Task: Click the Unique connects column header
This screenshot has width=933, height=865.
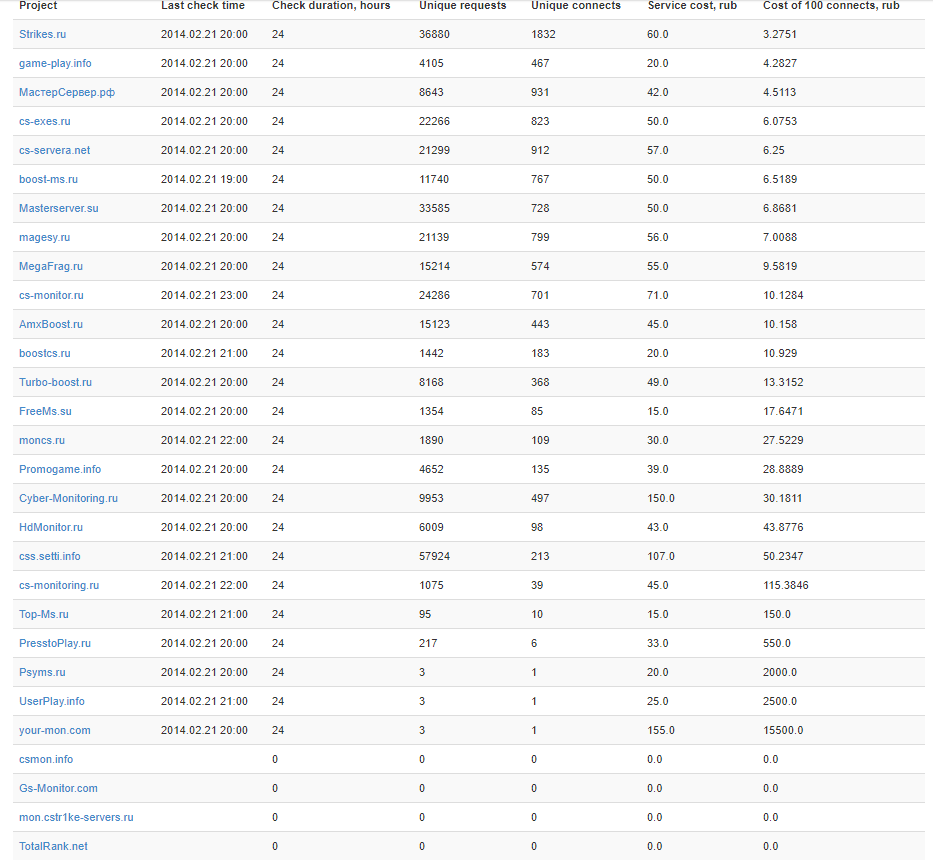Action: [x=576, y=5]
